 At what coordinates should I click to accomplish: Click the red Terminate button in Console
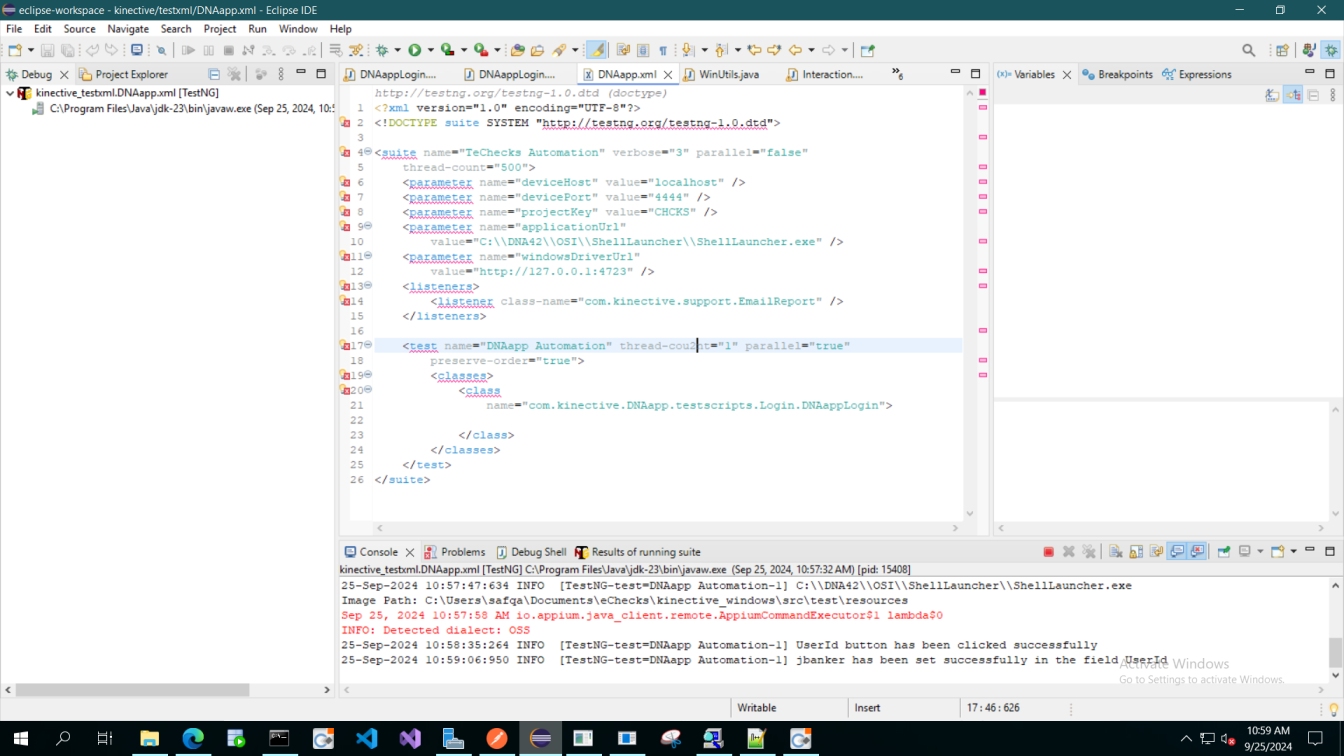(1048, 552)
